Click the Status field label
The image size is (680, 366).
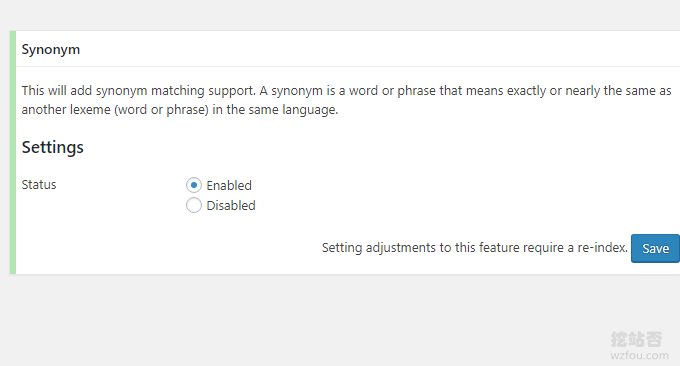click(x=39, y=185)
